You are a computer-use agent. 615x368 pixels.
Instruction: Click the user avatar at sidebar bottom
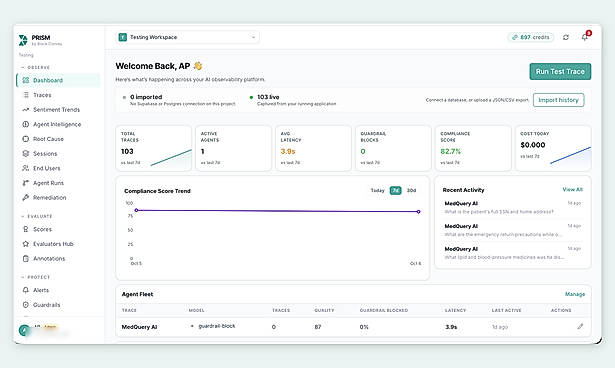pos(24,330)
